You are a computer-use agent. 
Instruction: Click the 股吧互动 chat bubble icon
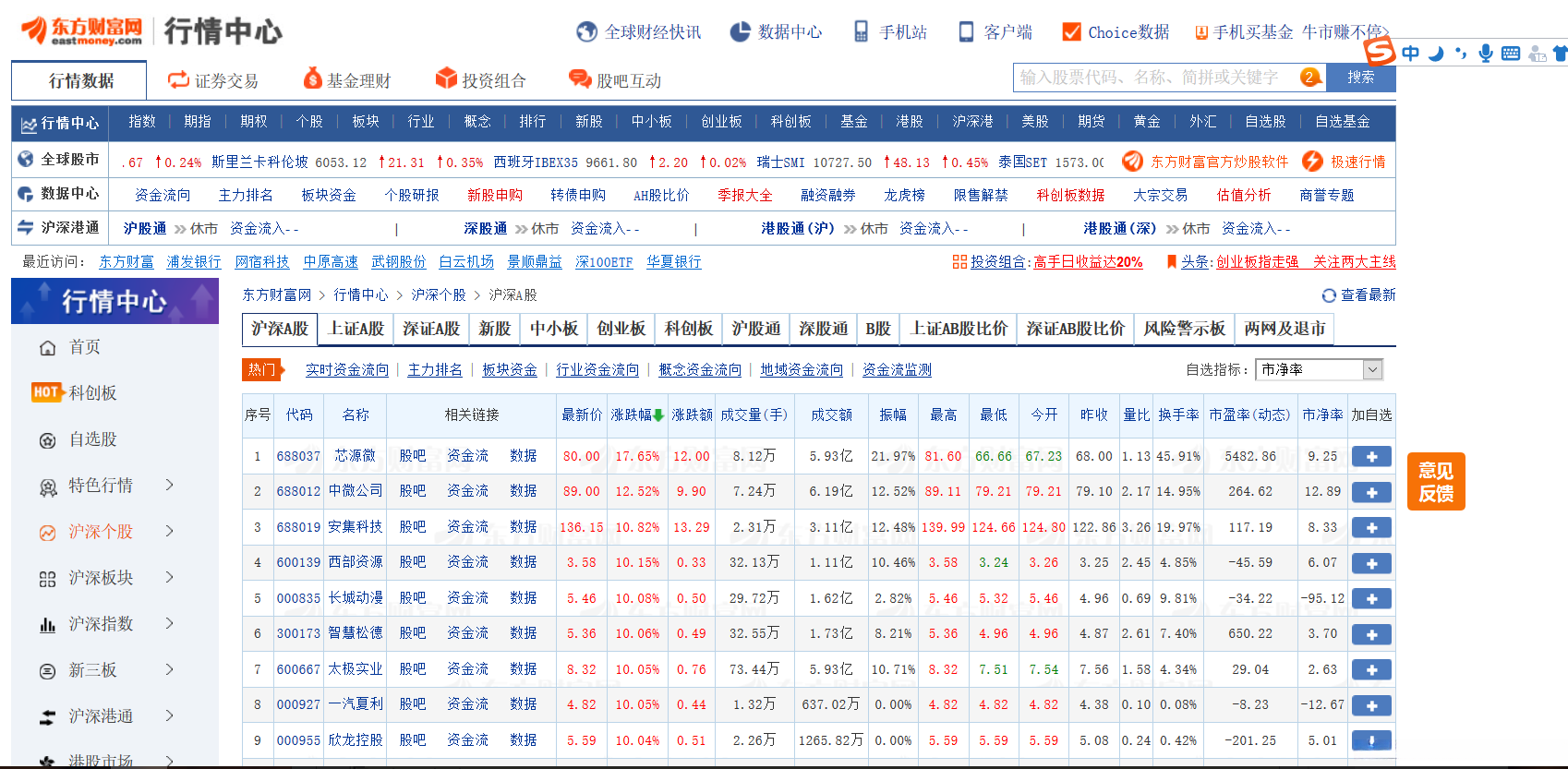click(580, 79)
